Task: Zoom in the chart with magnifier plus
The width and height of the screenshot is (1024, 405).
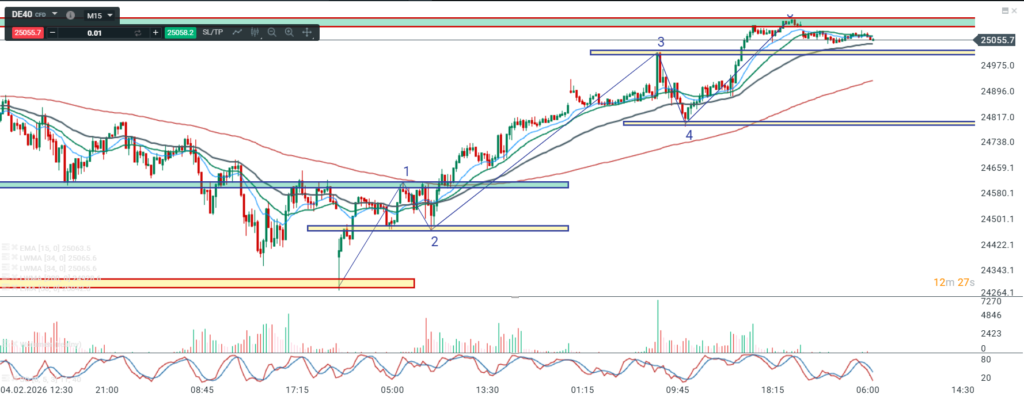Action: tap(289, 33)
